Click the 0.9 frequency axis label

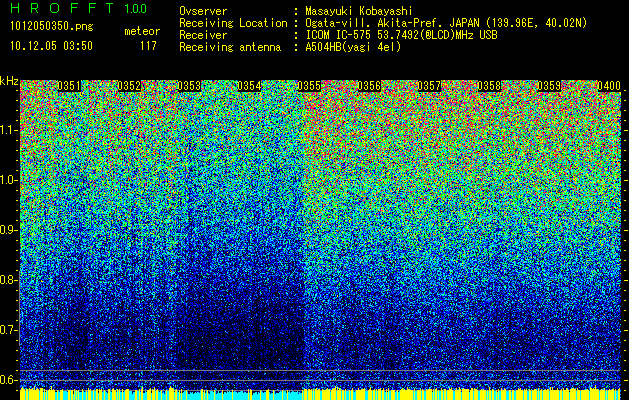point(8,230)
